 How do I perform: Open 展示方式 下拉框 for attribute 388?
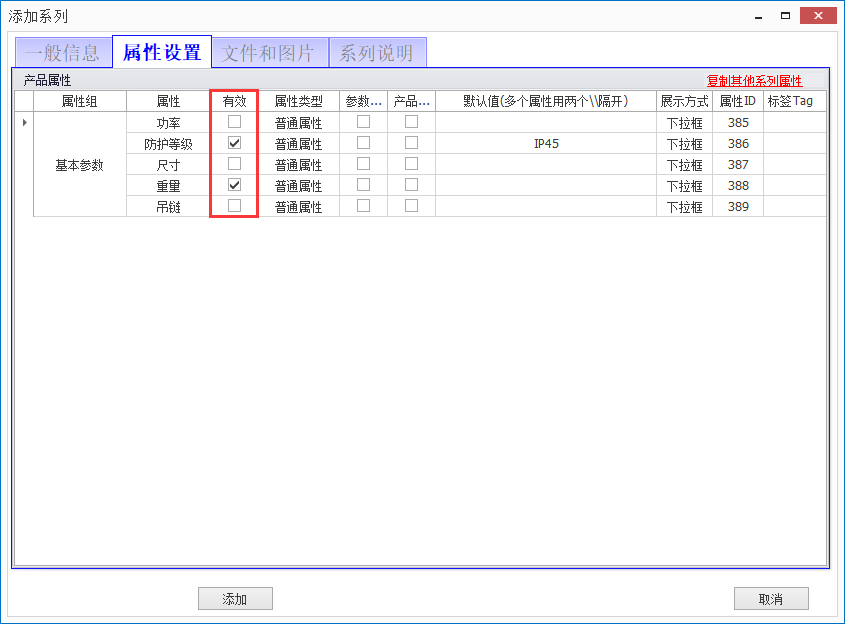coord(684,185)
